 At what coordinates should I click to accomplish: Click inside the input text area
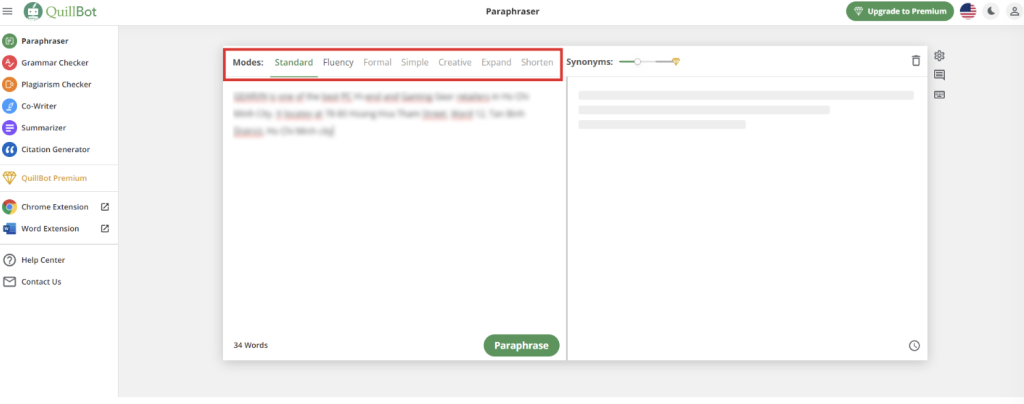tap(394, 206)
